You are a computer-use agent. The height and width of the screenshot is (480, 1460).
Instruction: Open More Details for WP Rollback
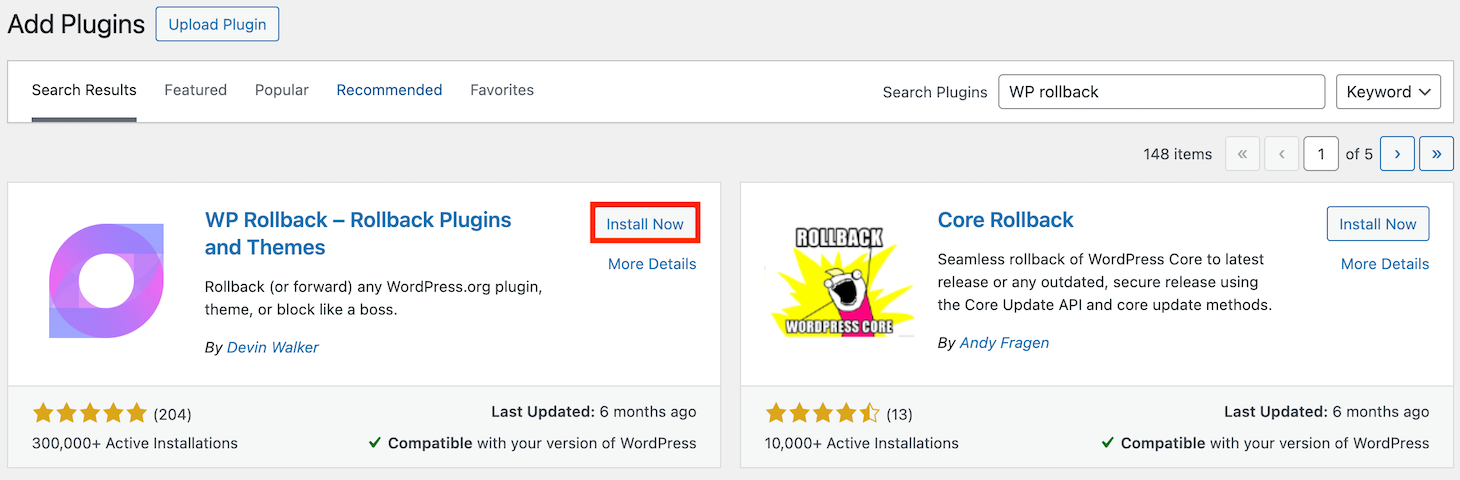click(x=652, y=264)
